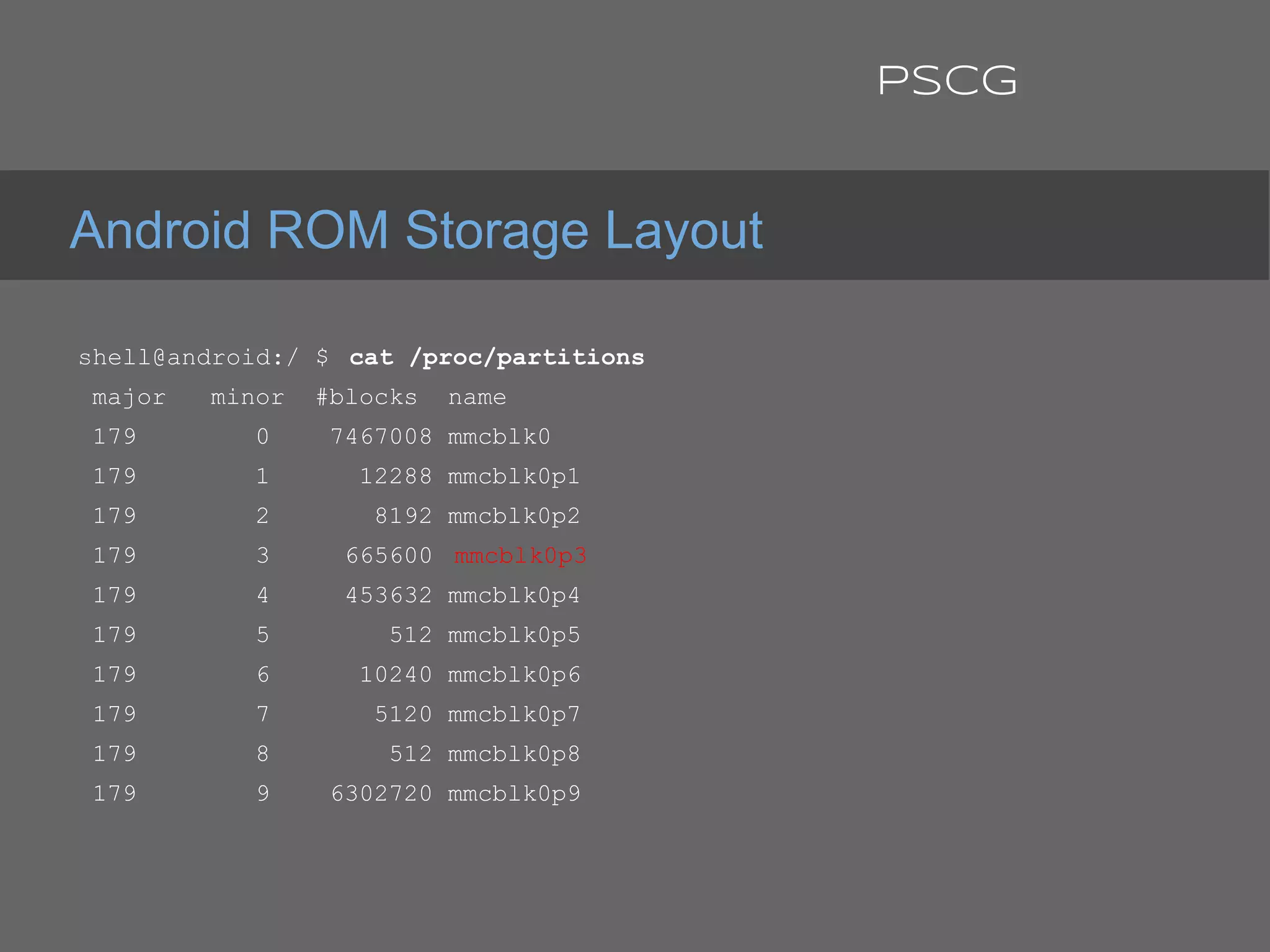Click minor number 7 in mmcblk0p7 row
The height and width of the screenshot is (952, 1270).
point(263,714)
